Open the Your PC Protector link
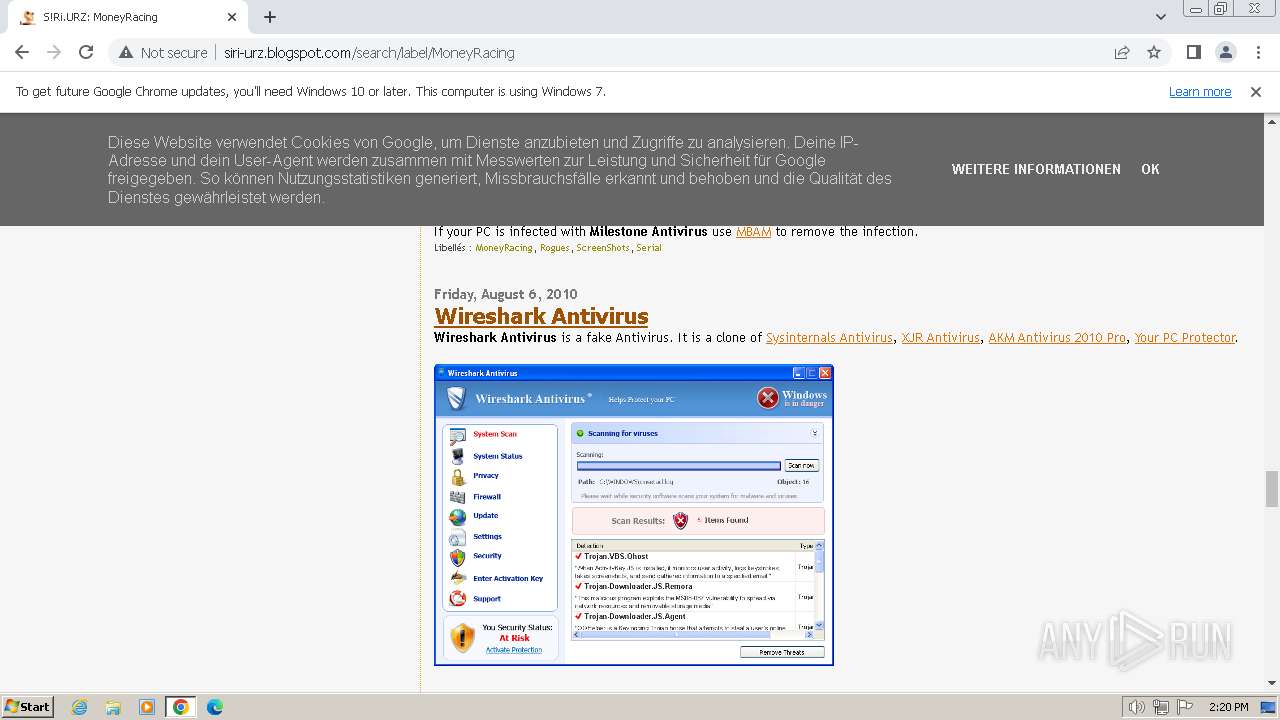 (1185, 338)
